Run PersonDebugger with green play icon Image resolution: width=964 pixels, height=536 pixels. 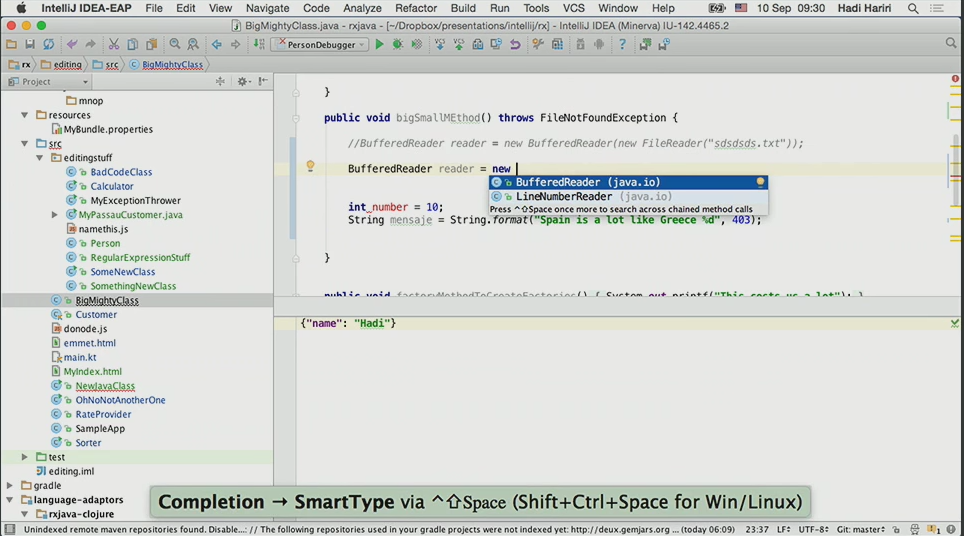click(x=379, y=44)
